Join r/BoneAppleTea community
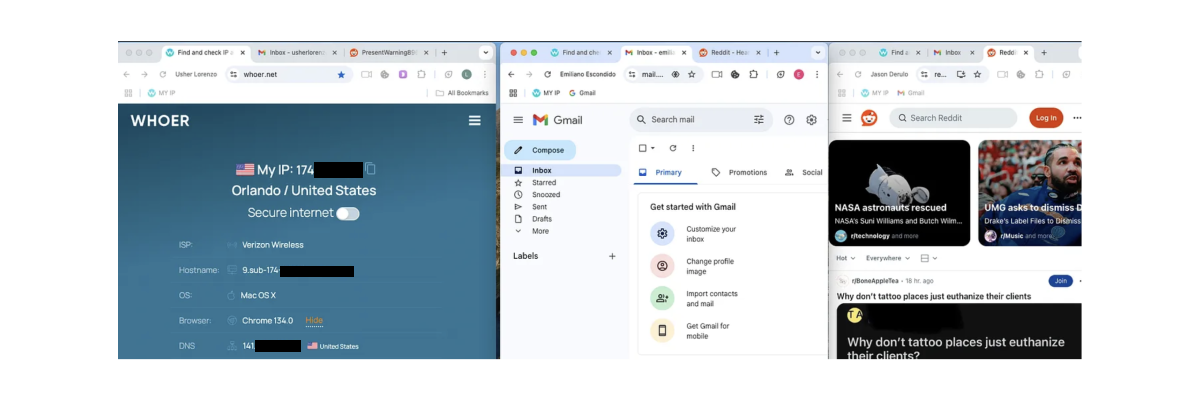Screen dimensions: 1200x400 click(1059, 281)
